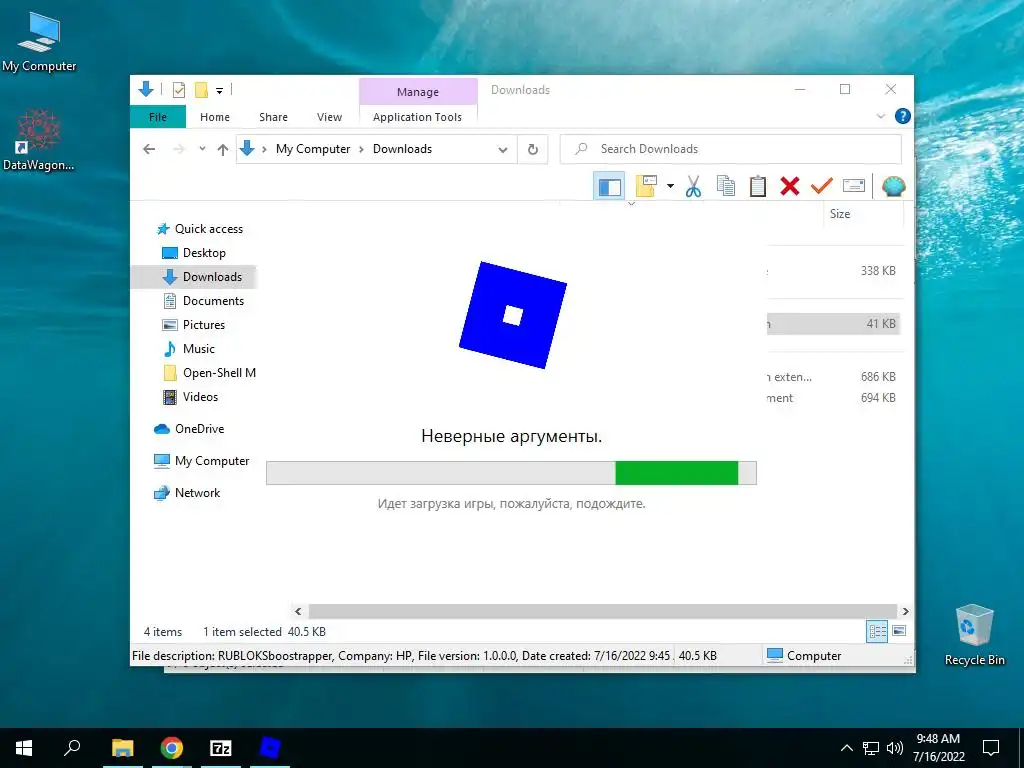Open Google Chrome from the taskbar

(x=171, y=748)
